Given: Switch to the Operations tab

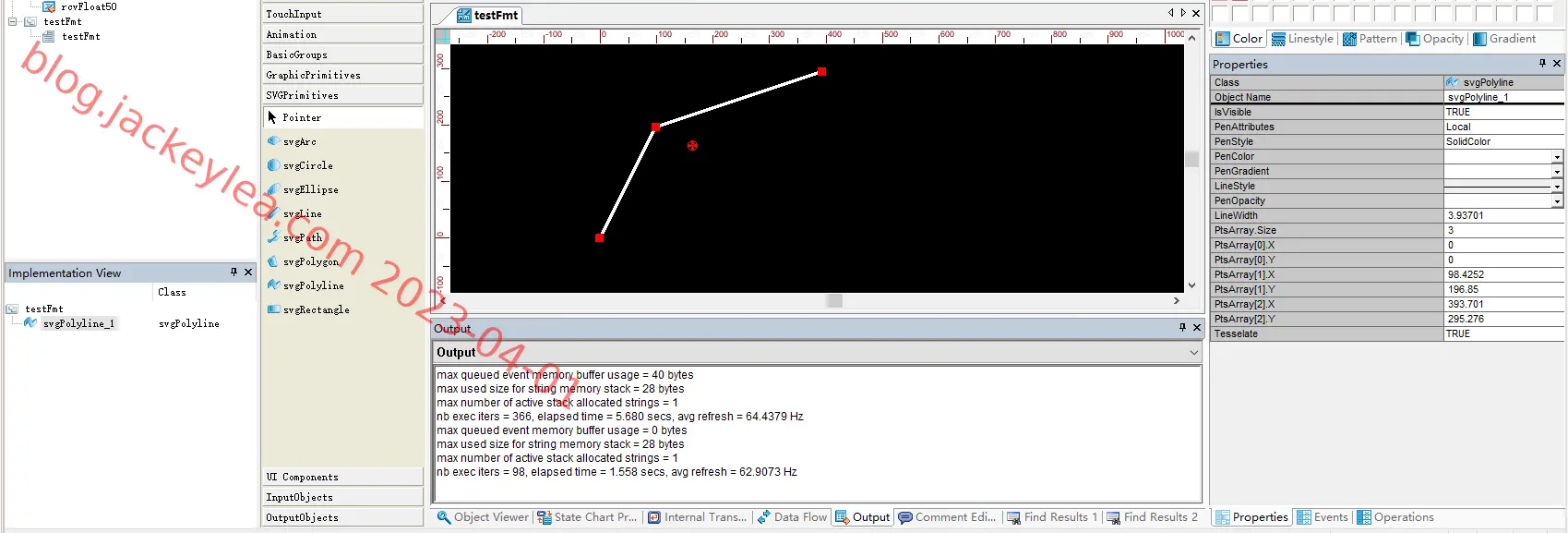Looking at the screenshot, I should coord(1395,517).
